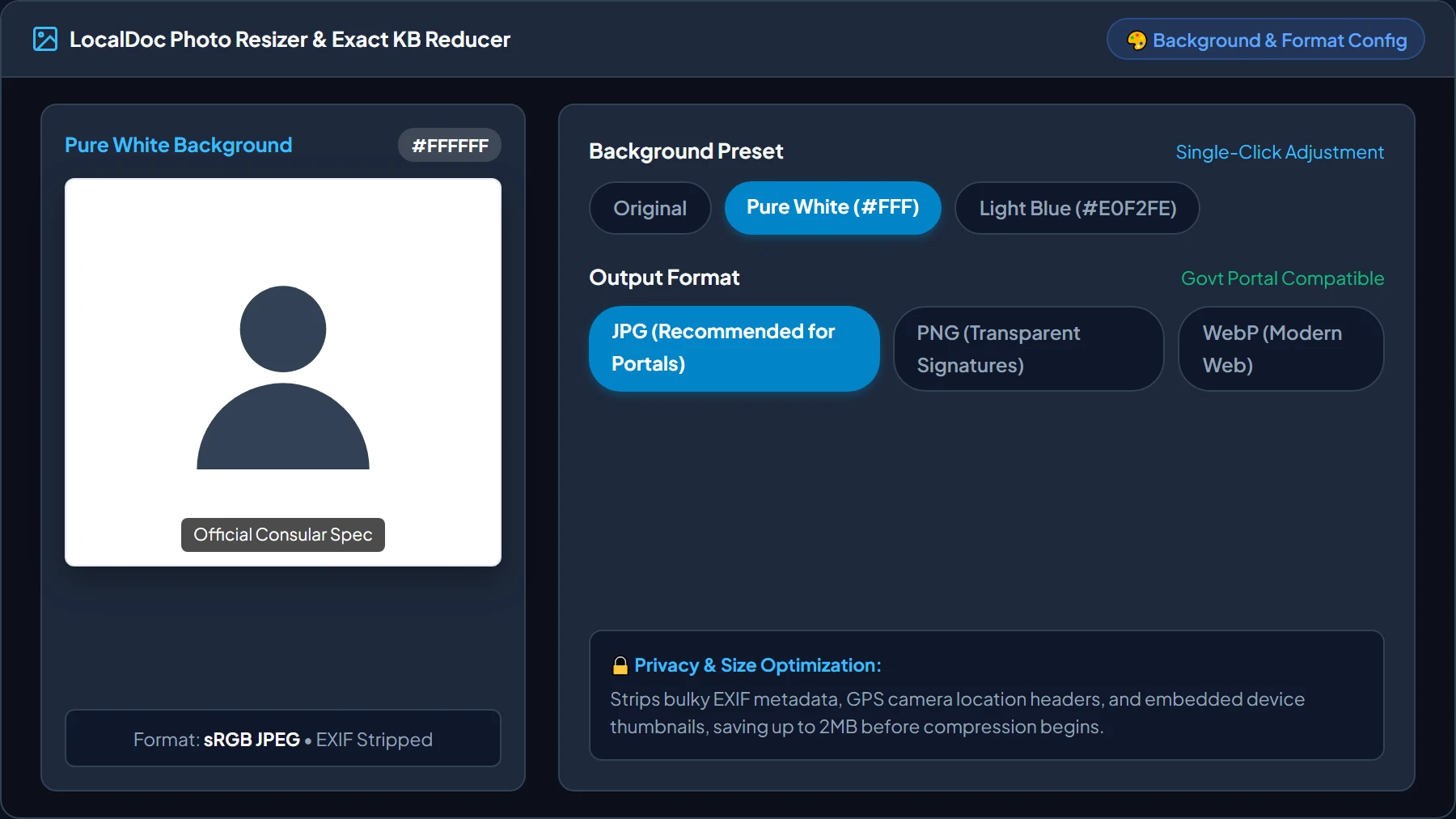1456x819 pixels.
Task: Click the #FFFFFF color badge
Action: point(450,146)
